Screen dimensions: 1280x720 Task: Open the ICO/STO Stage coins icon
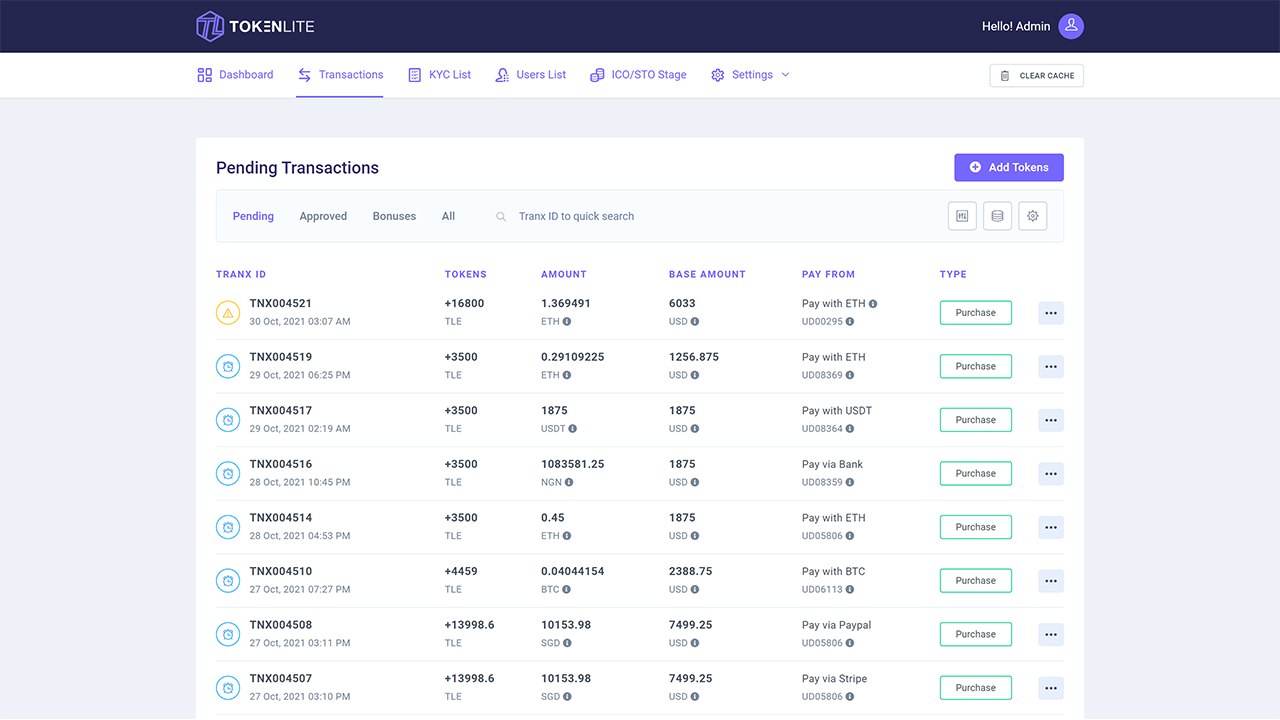point(597,74)
